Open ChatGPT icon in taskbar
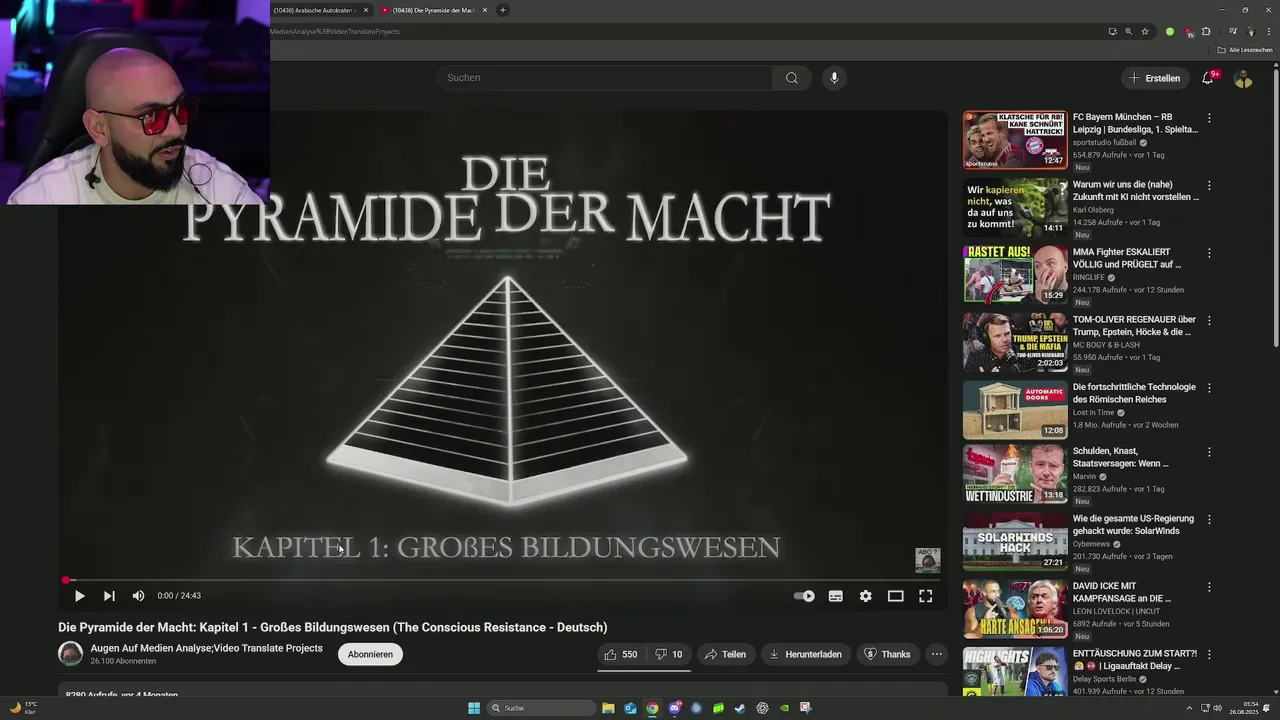Viewport: 1280px width, 720px height. point(762,708)
